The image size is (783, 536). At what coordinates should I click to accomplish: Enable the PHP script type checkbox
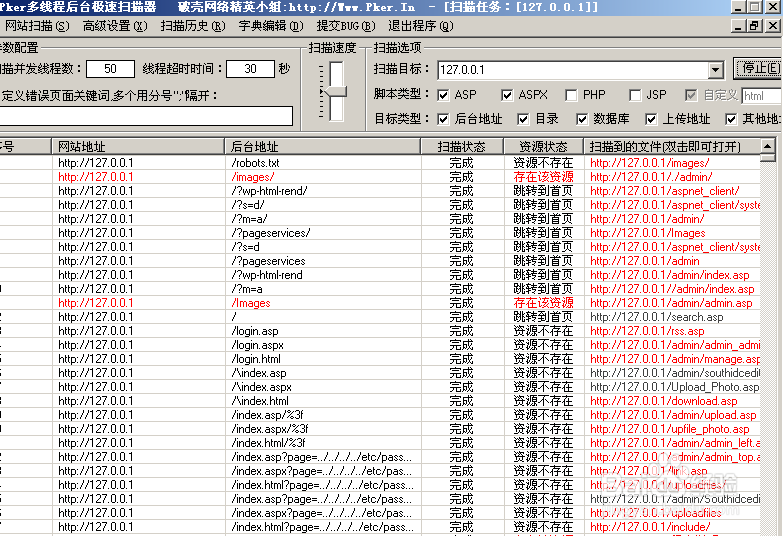tap(571, 95)
